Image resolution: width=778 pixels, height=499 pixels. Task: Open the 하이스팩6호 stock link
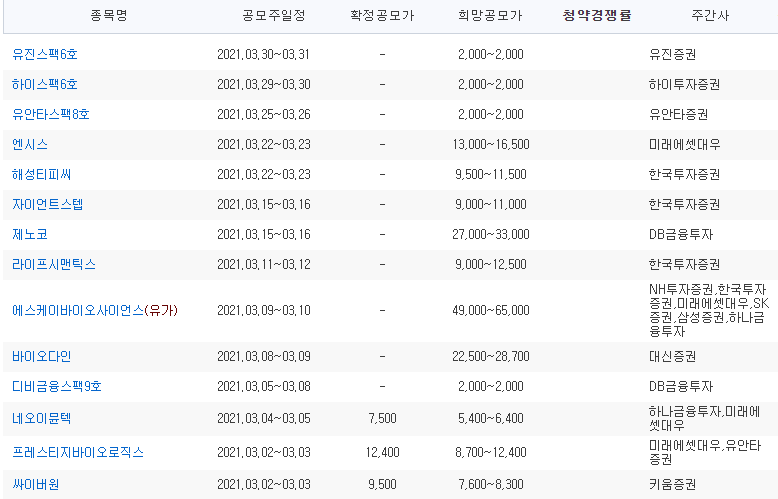45,84
